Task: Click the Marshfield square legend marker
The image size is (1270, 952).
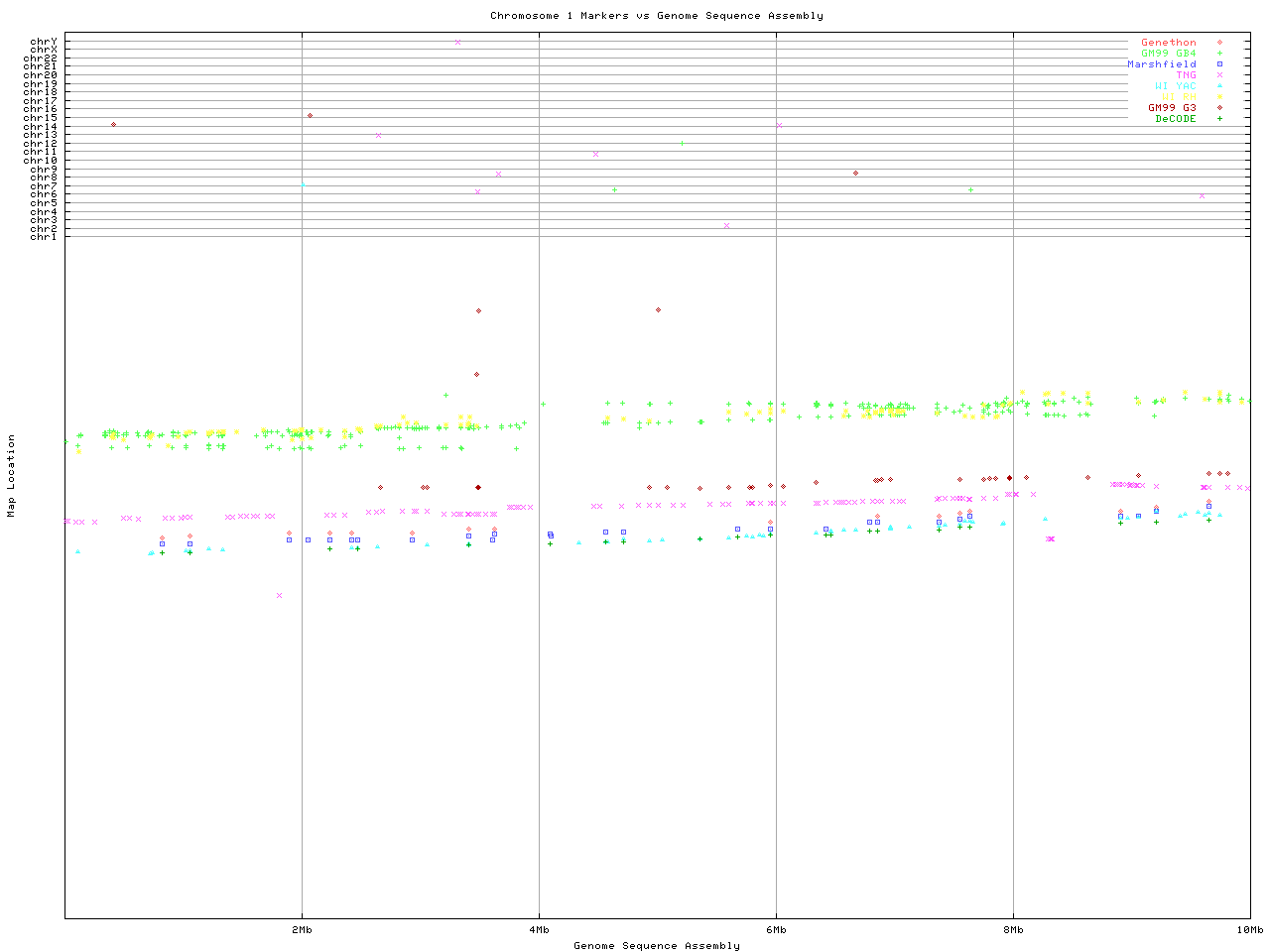Action: point(1219,64)
